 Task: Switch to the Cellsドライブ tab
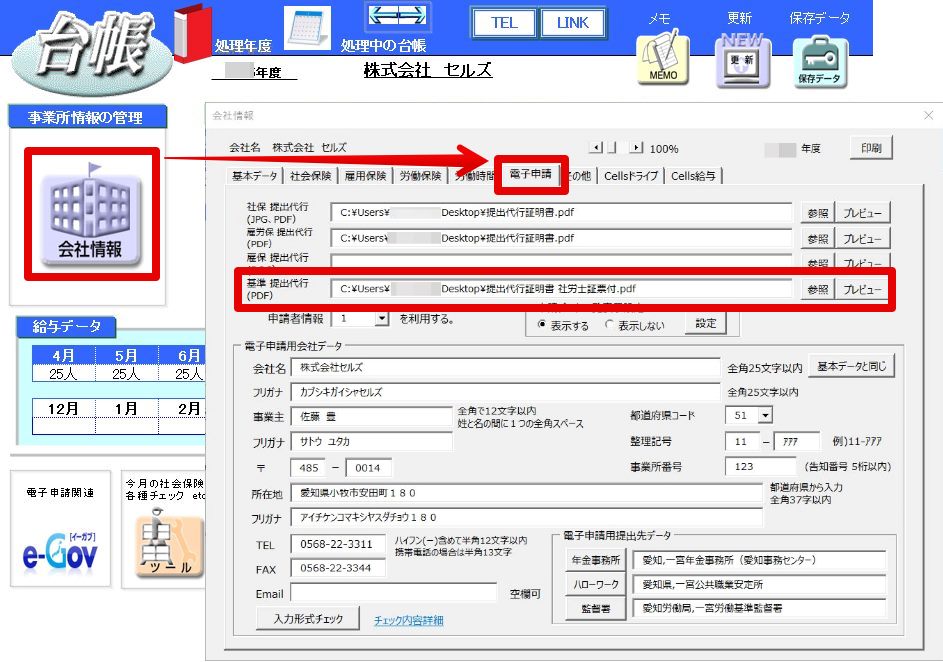coord(631,176)
